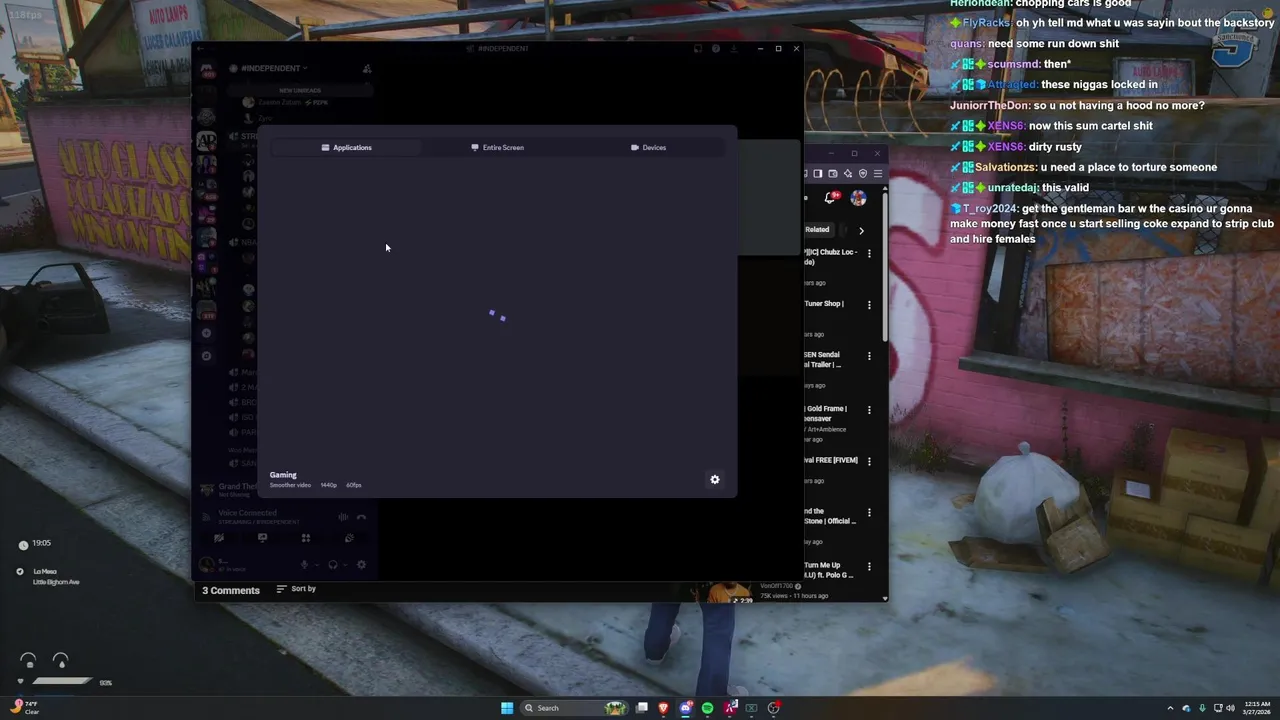Open Windows Start menu

point(507,708)
